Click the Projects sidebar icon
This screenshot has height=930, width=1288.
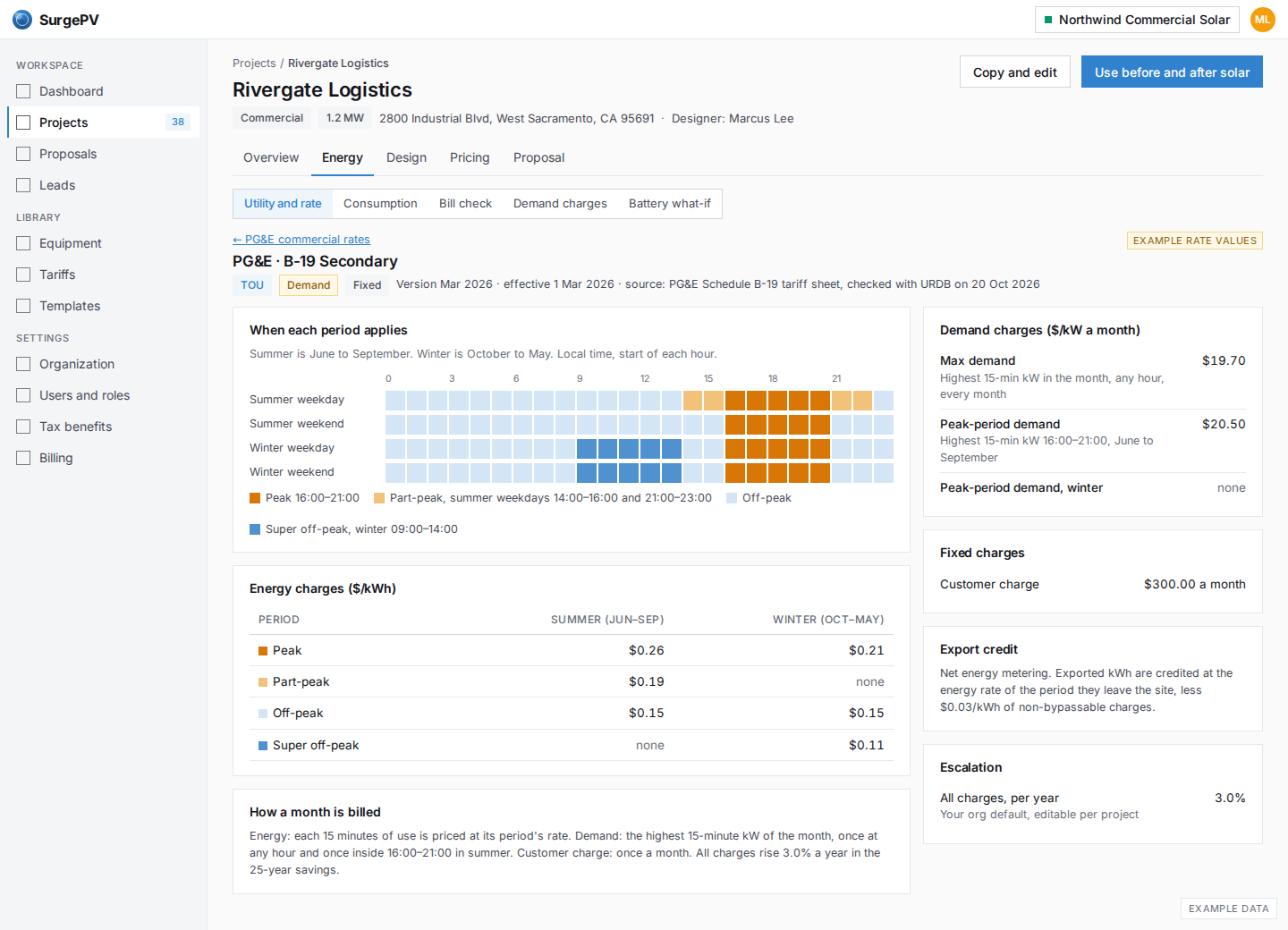point(23,123)
